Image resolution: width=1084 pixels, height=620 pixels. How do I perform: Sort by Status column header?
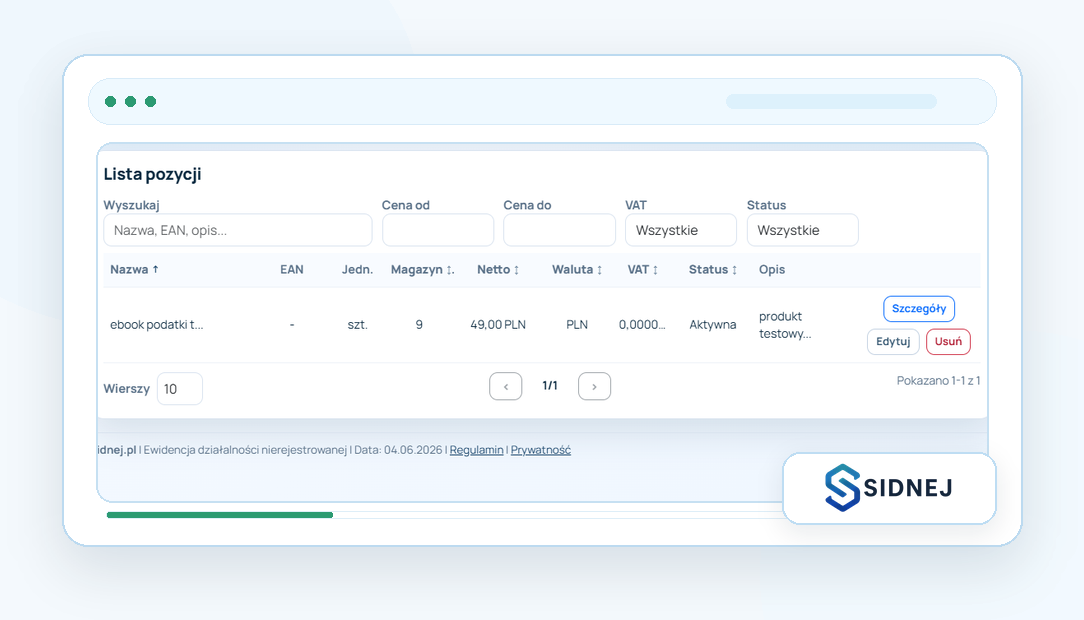coord(713,270)
